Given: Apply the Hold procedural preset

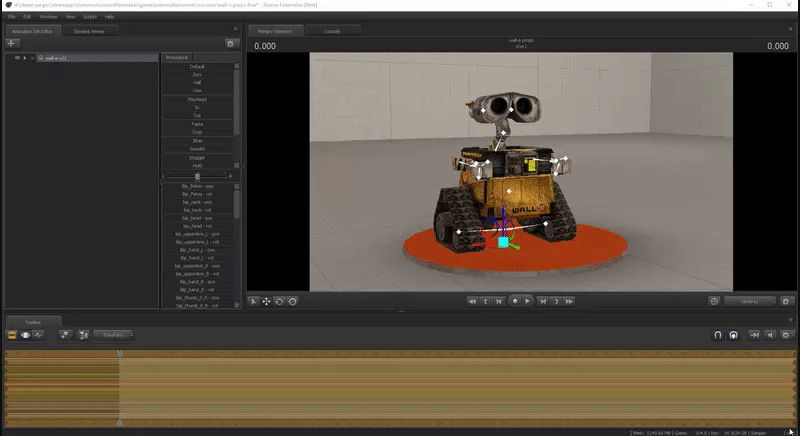Looking at the screenshot, I should (x=197, y=166).
